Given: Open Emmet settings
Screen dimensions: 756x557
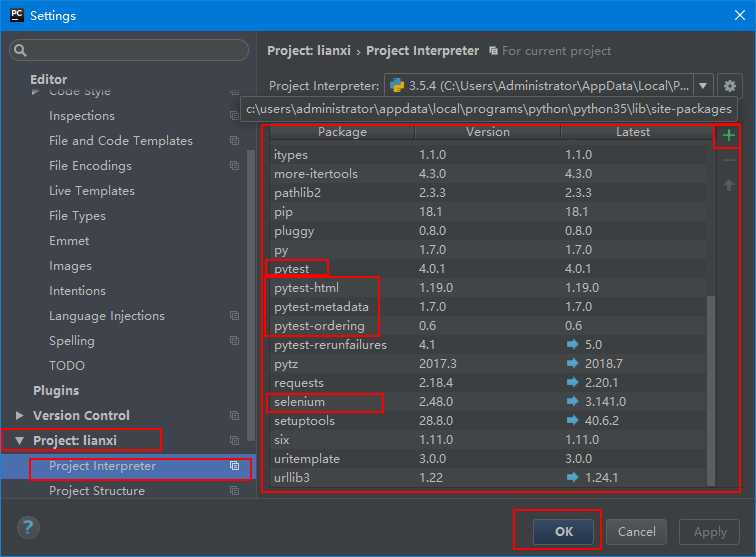Looking at the screenshot, I should (x=69, y=241).
